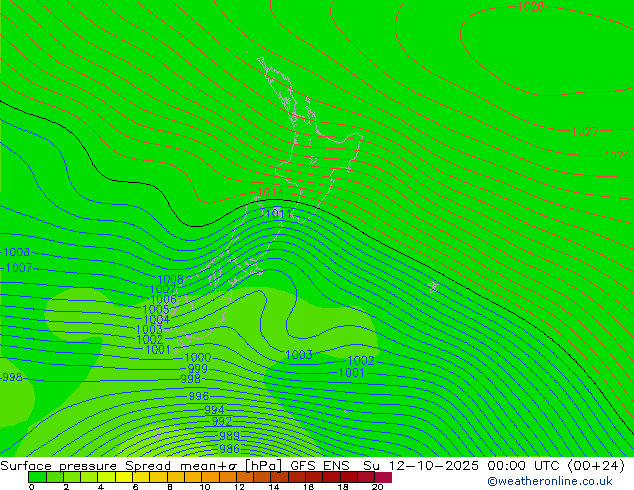
Task: Click the 1026 isobar label
Action: click(617, 156)
